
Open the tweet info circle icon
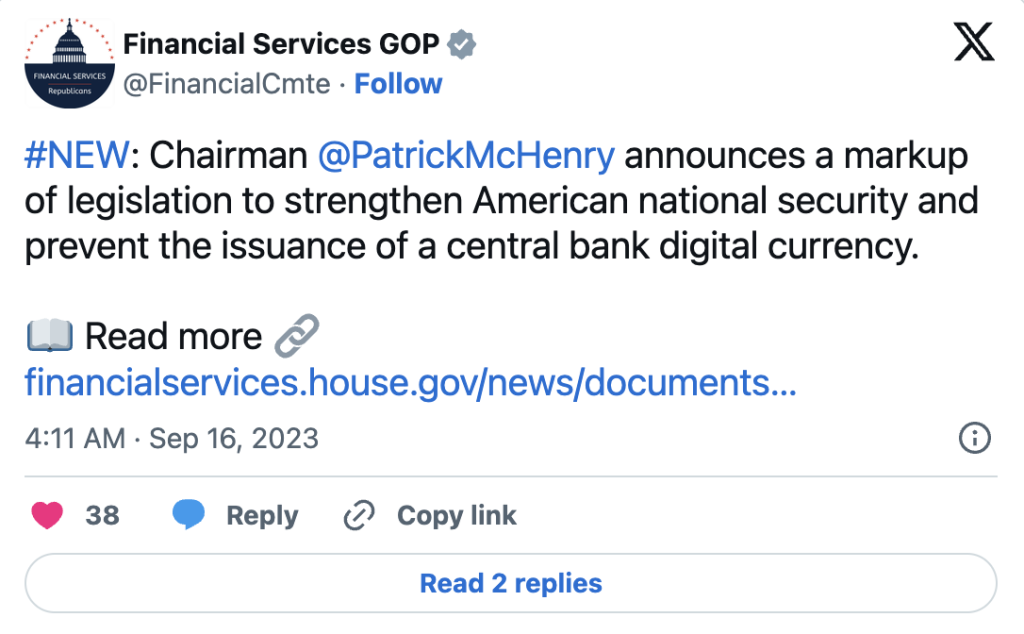tap(974, 438)
